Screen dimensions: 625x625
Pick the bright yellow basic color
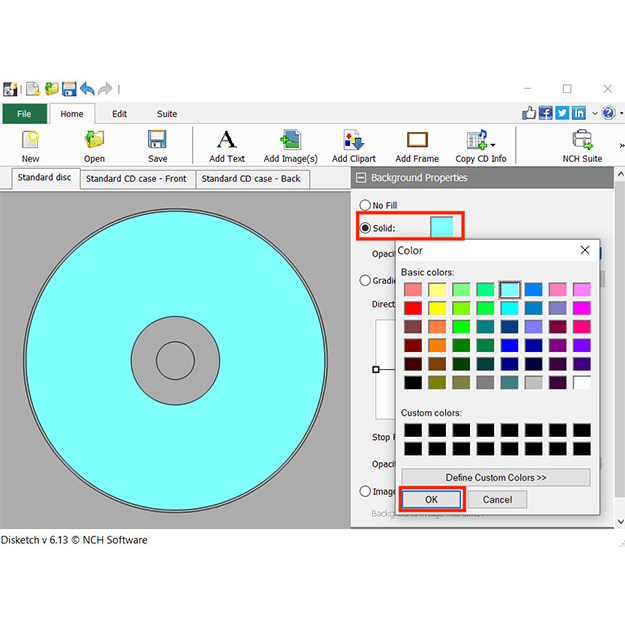click(437, 308)
